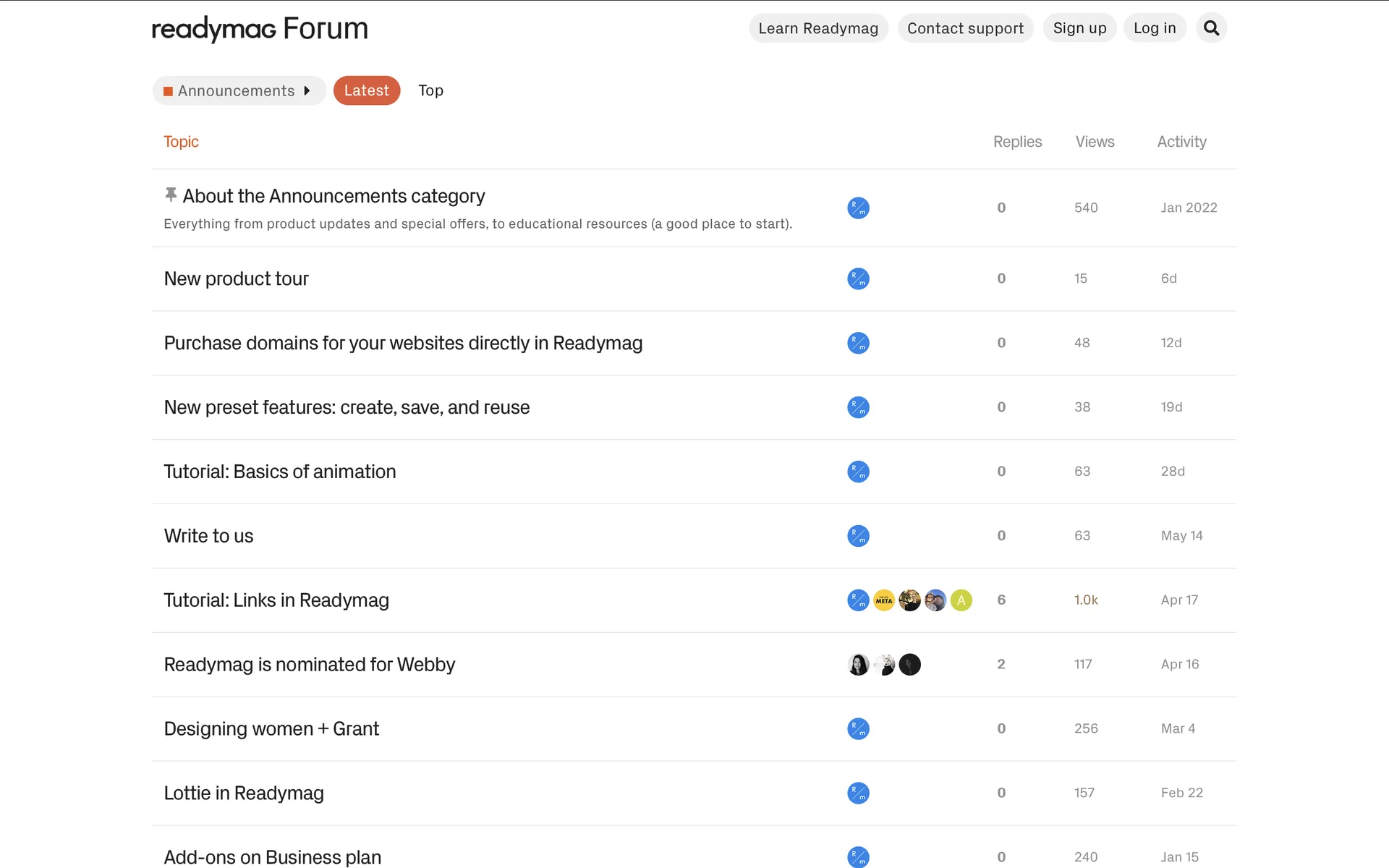Click the pin icon beside About Announcements
1389x868 pixels.
coord(171,195)
